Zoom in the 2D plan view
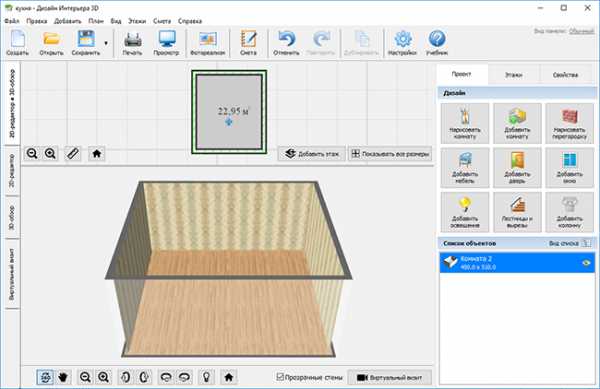Image resolution: width=600 pixels, height=389 pixels. click(x=50, y=154)
